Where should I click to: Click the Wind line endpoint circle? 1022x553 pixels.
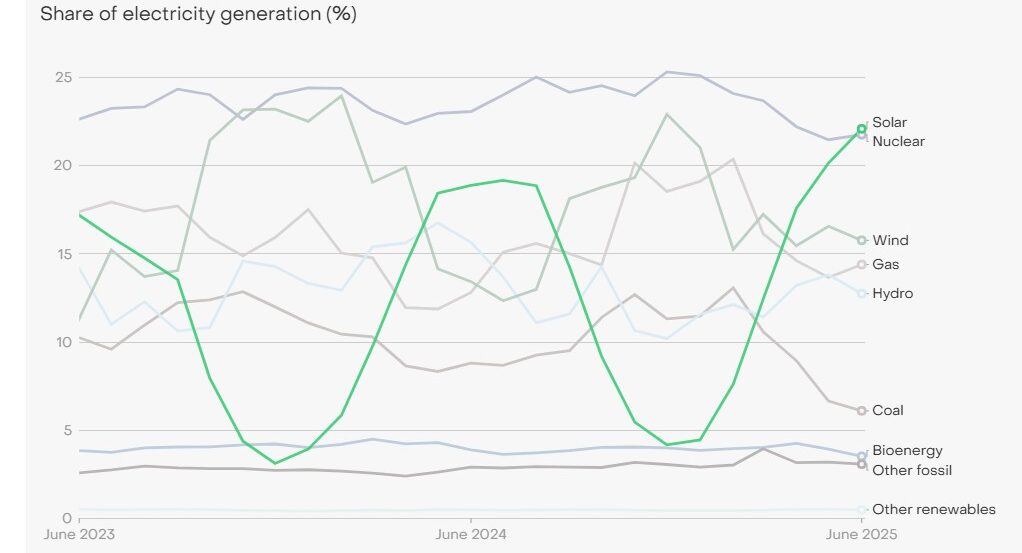862,240
